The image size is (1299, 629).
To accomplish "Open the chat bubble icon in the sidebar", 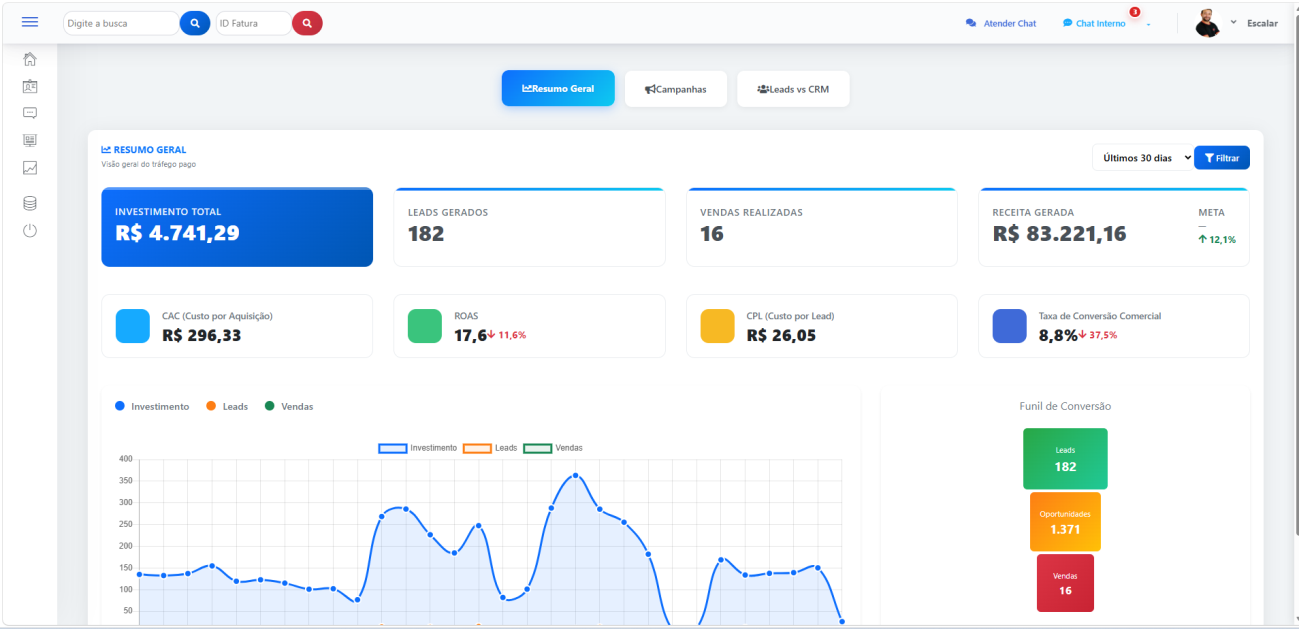I will coord(30,113).
